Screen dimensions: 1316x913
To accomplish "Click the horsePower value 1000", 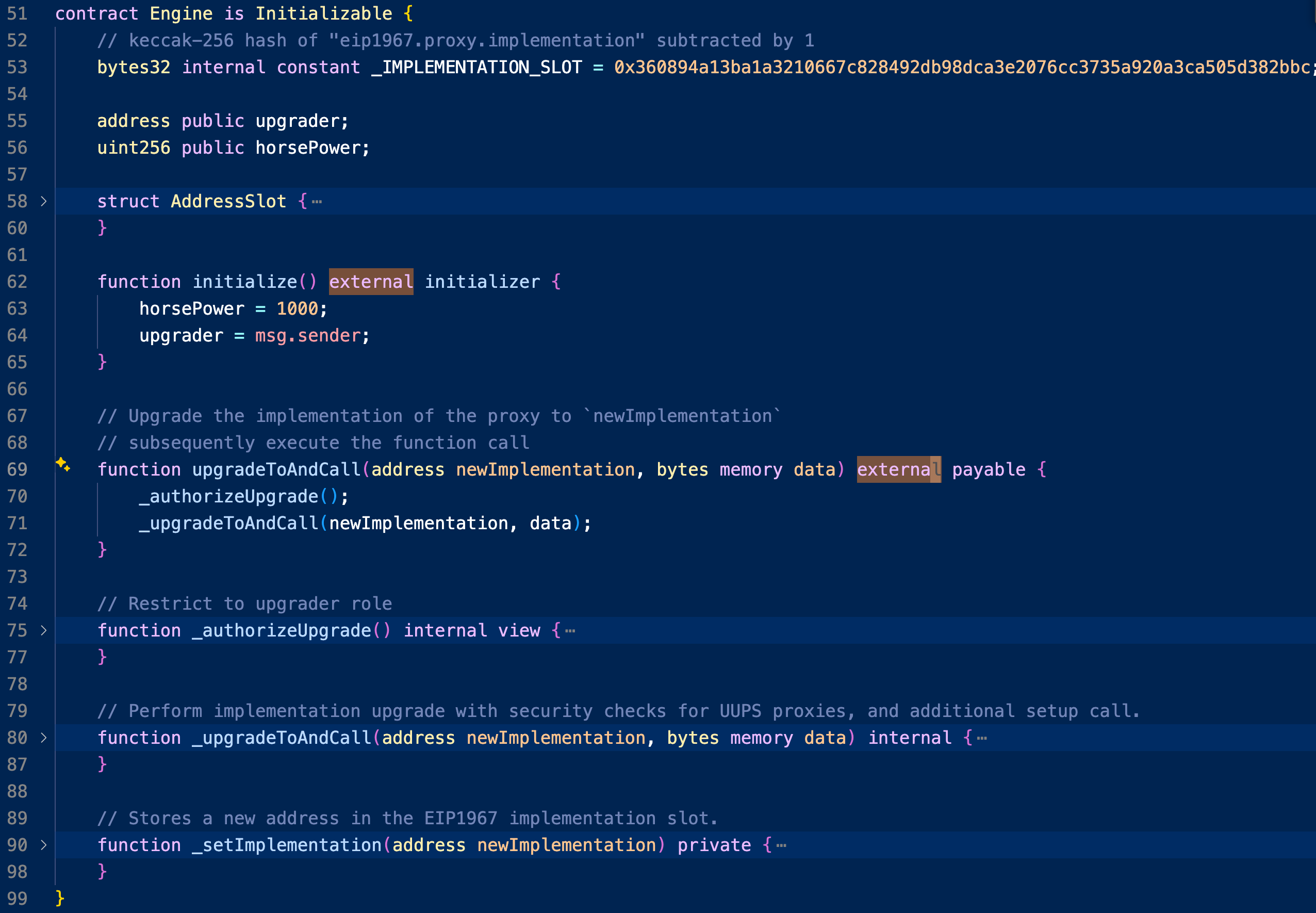I will coord(297,309).
